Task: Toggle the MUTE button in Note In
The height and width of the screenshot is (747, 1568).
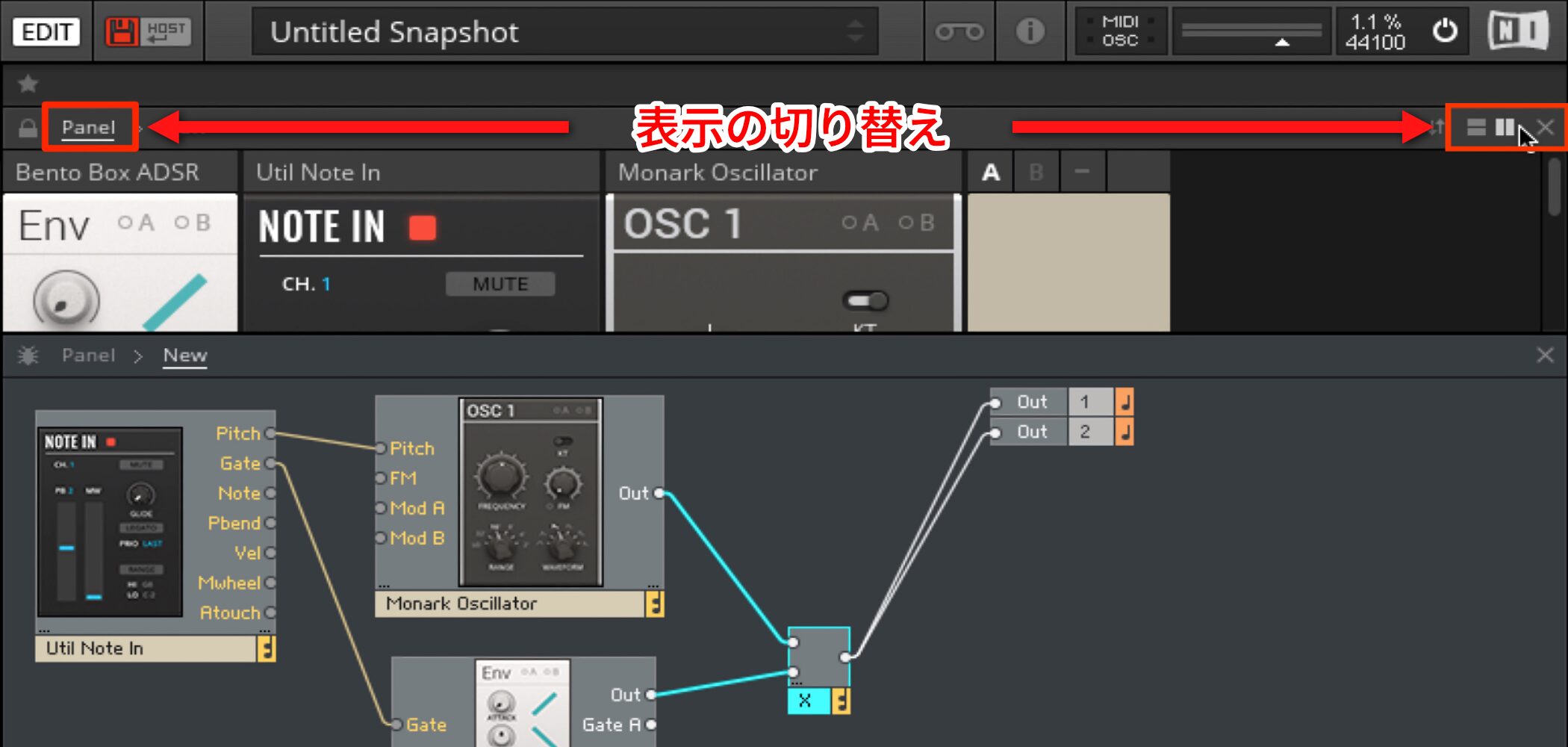Action: pos(500,284)
